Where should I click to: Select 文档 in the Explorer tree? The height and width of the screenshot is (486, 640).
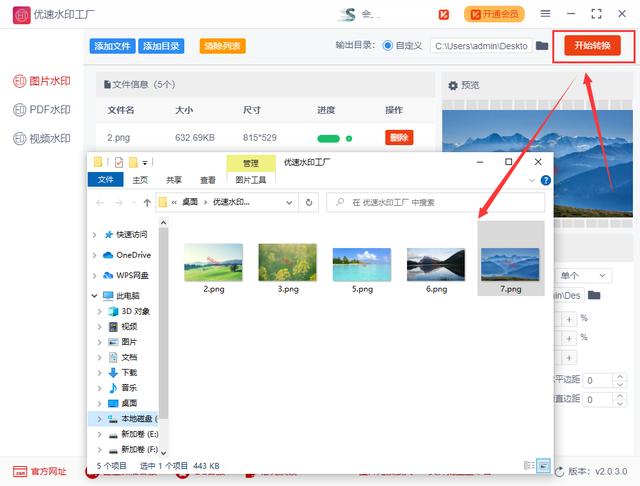coord(129,357)
